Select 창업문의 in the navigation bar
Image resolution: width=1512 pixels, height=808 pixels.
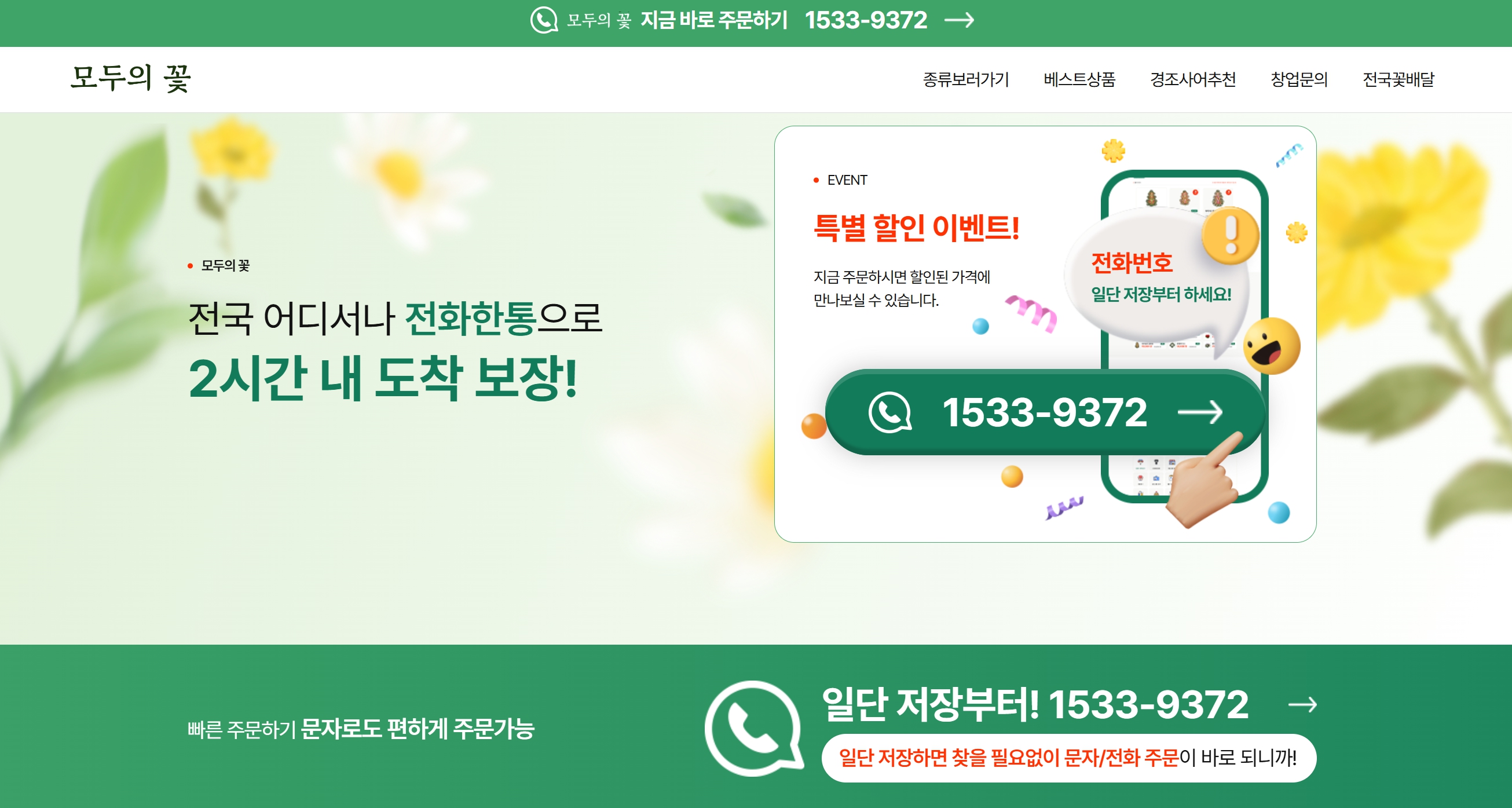1299,79
